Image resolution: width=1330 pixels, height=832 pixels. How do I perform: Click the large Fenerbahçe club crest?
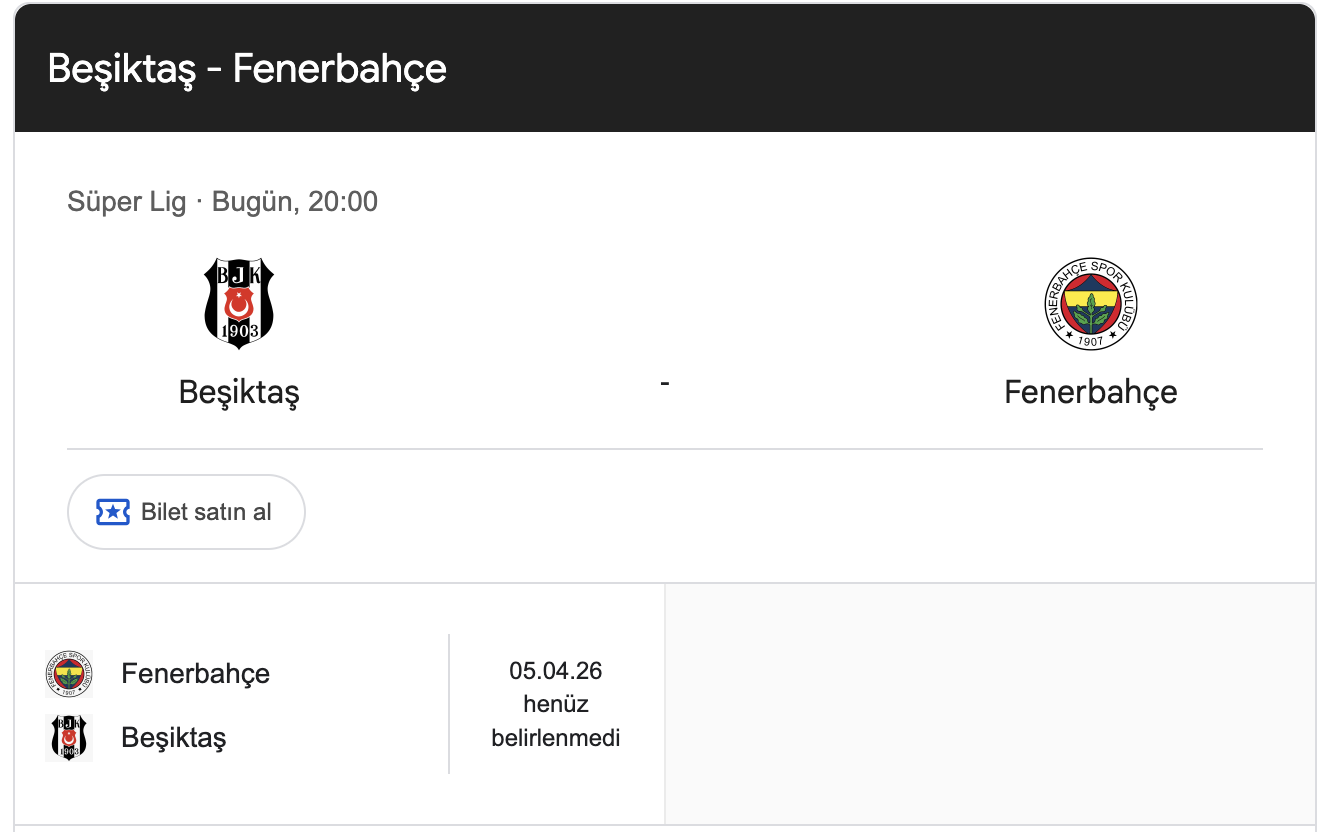pyautogui.click(x=1090, y=304)
